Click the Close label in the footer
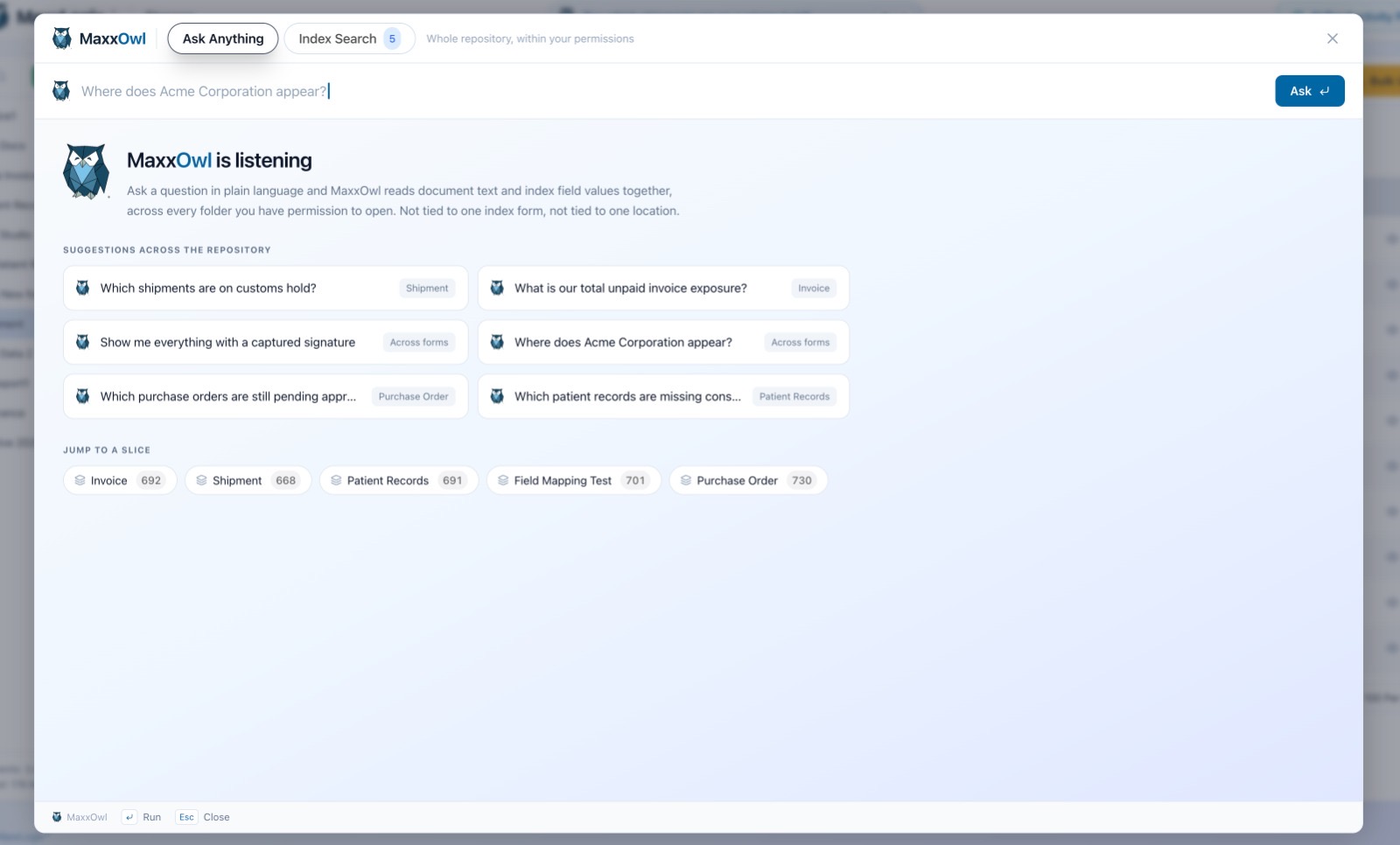The height and width of the screenshot is (845, 1400). point(217,817)
